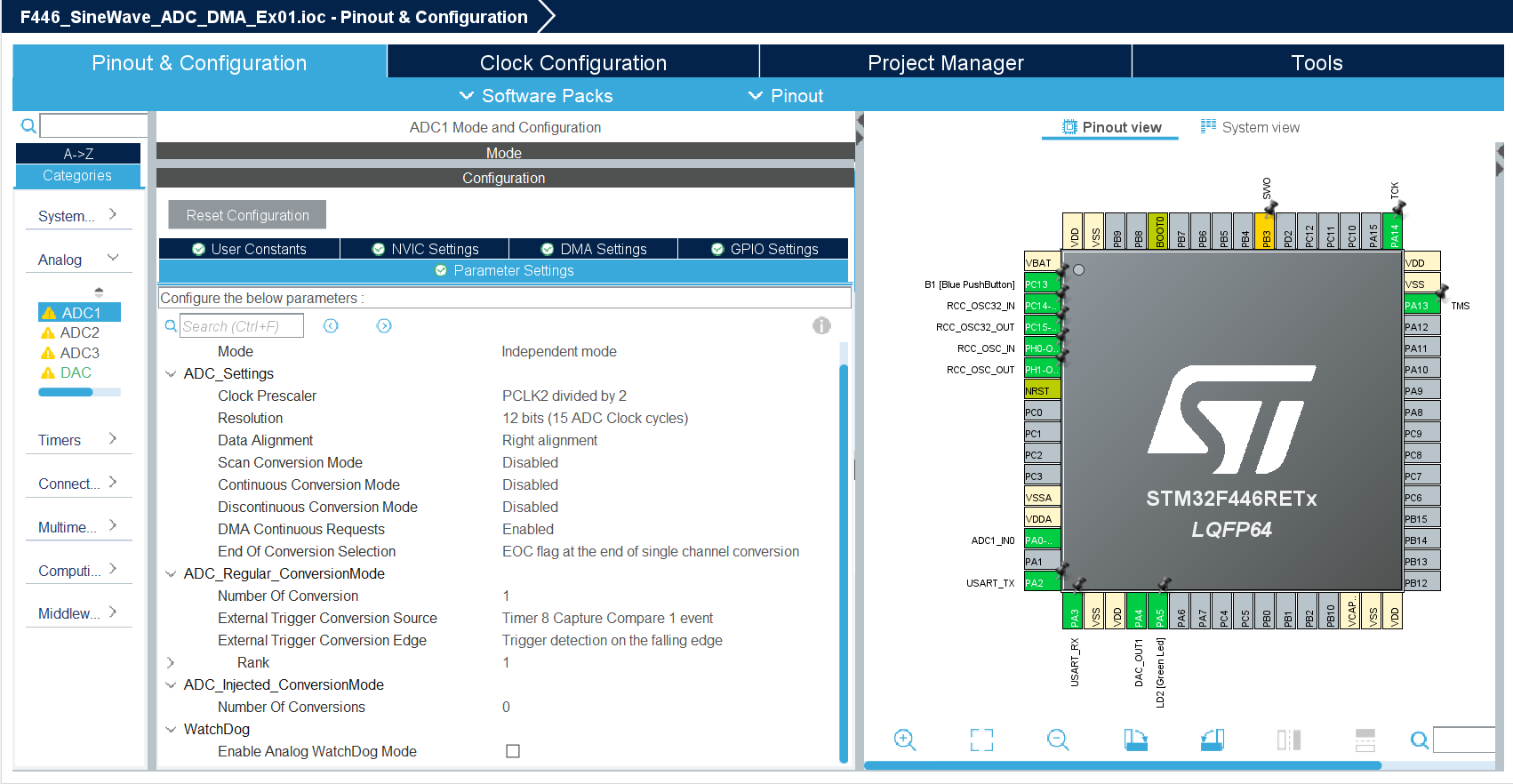Fit the pinout view to the window
The width and height of the screenshot is (1513, 784).
[x=981, y=740]
